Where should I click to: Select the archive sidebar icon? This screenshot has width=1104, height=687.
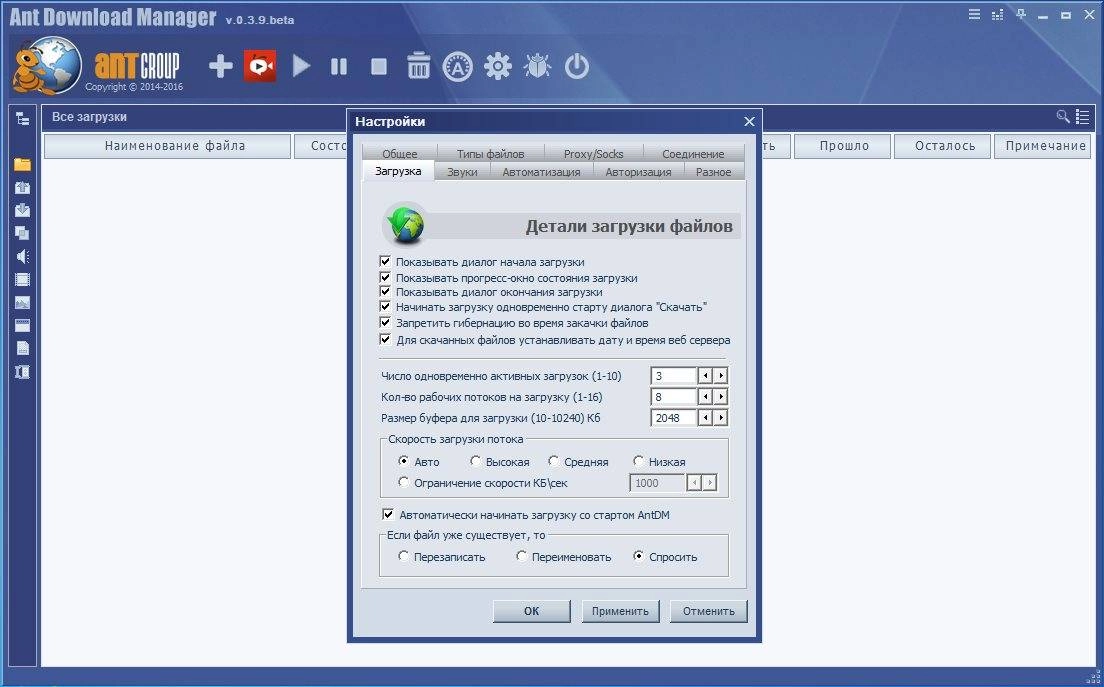pos(23,372)
